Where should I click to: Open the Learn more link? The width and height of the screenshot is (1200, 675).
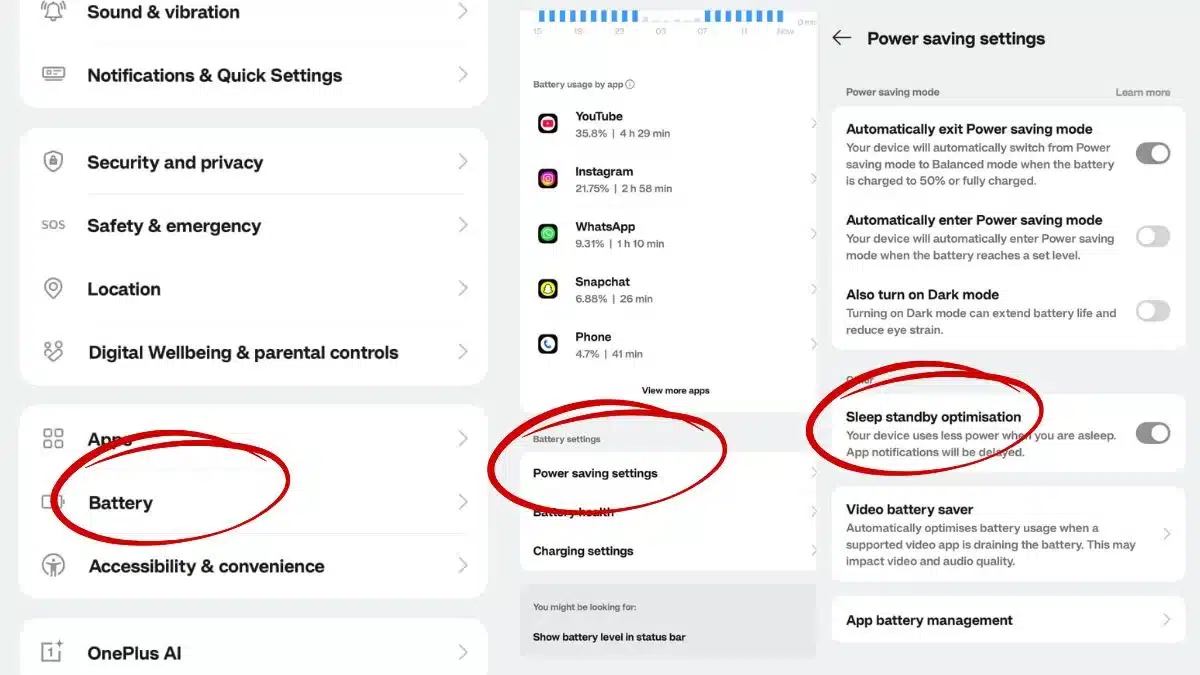[x=1142, y=91]
